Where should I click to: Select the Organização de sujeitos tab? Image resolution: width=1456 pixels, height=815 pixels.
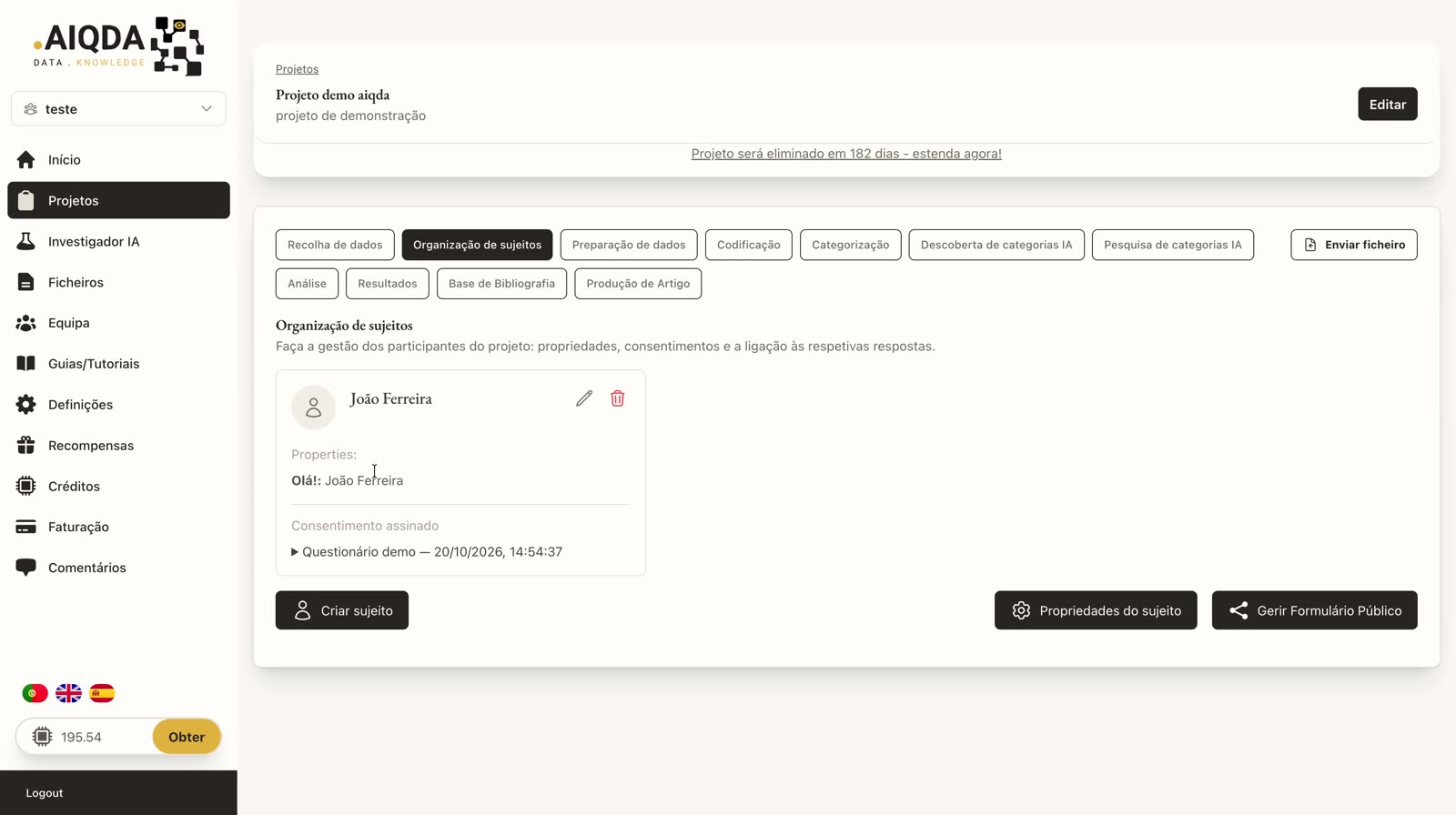(x=477, y=245)
